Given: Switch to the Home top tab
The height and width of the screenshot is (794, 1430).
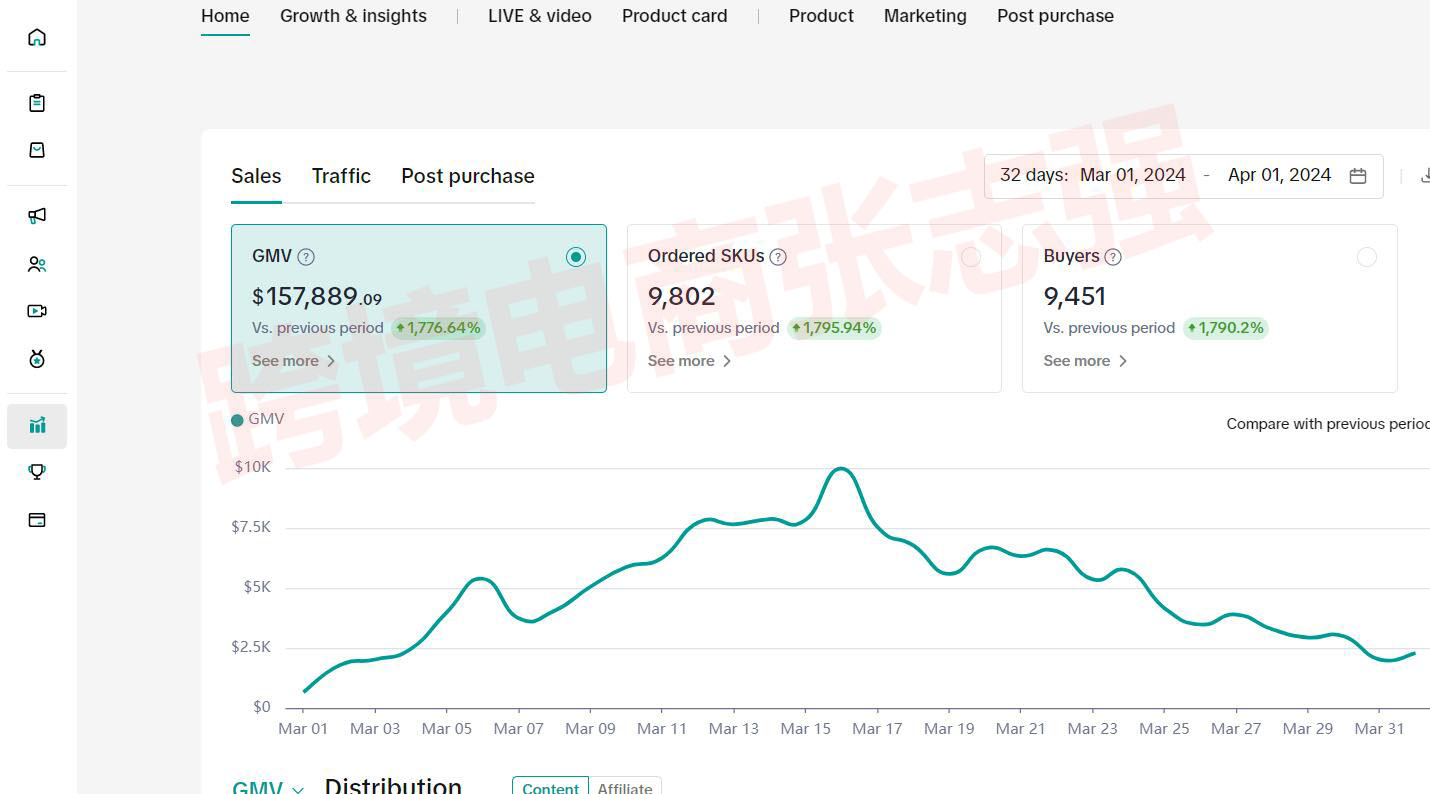Looking at the screenshot, I should [x=225, y=16].
